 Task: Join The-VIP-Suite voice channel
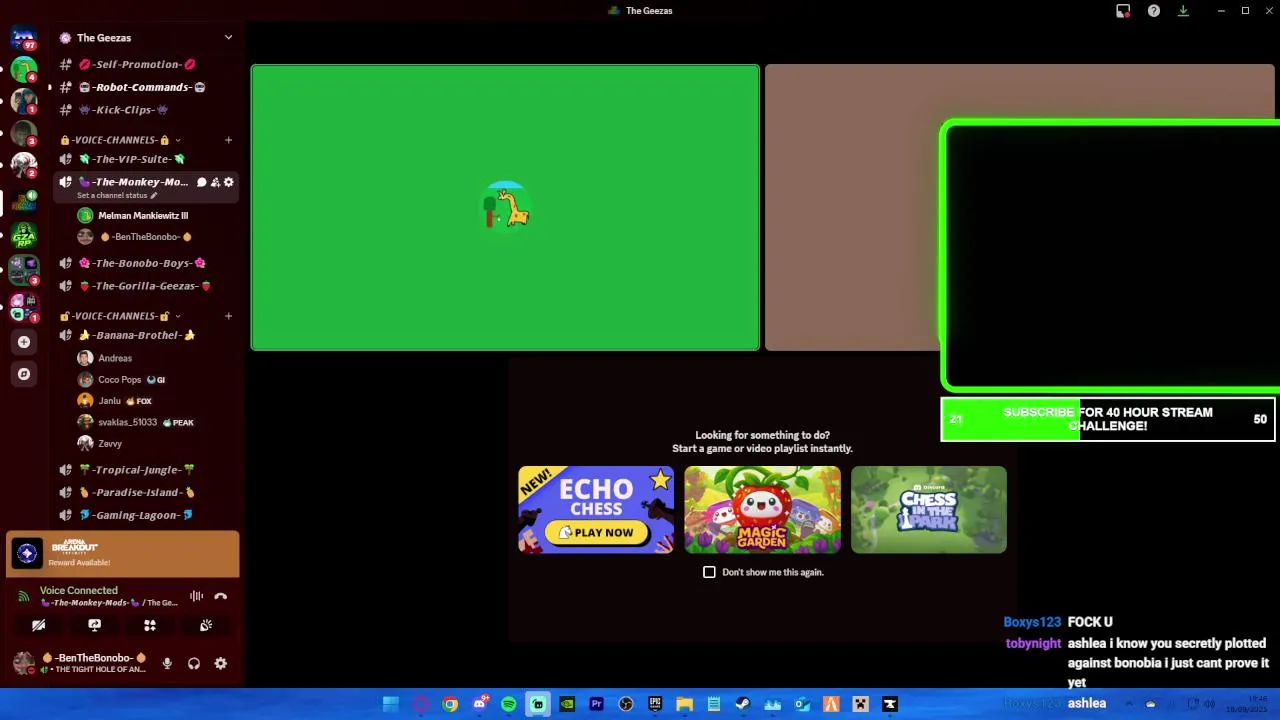tap(146, 159)
